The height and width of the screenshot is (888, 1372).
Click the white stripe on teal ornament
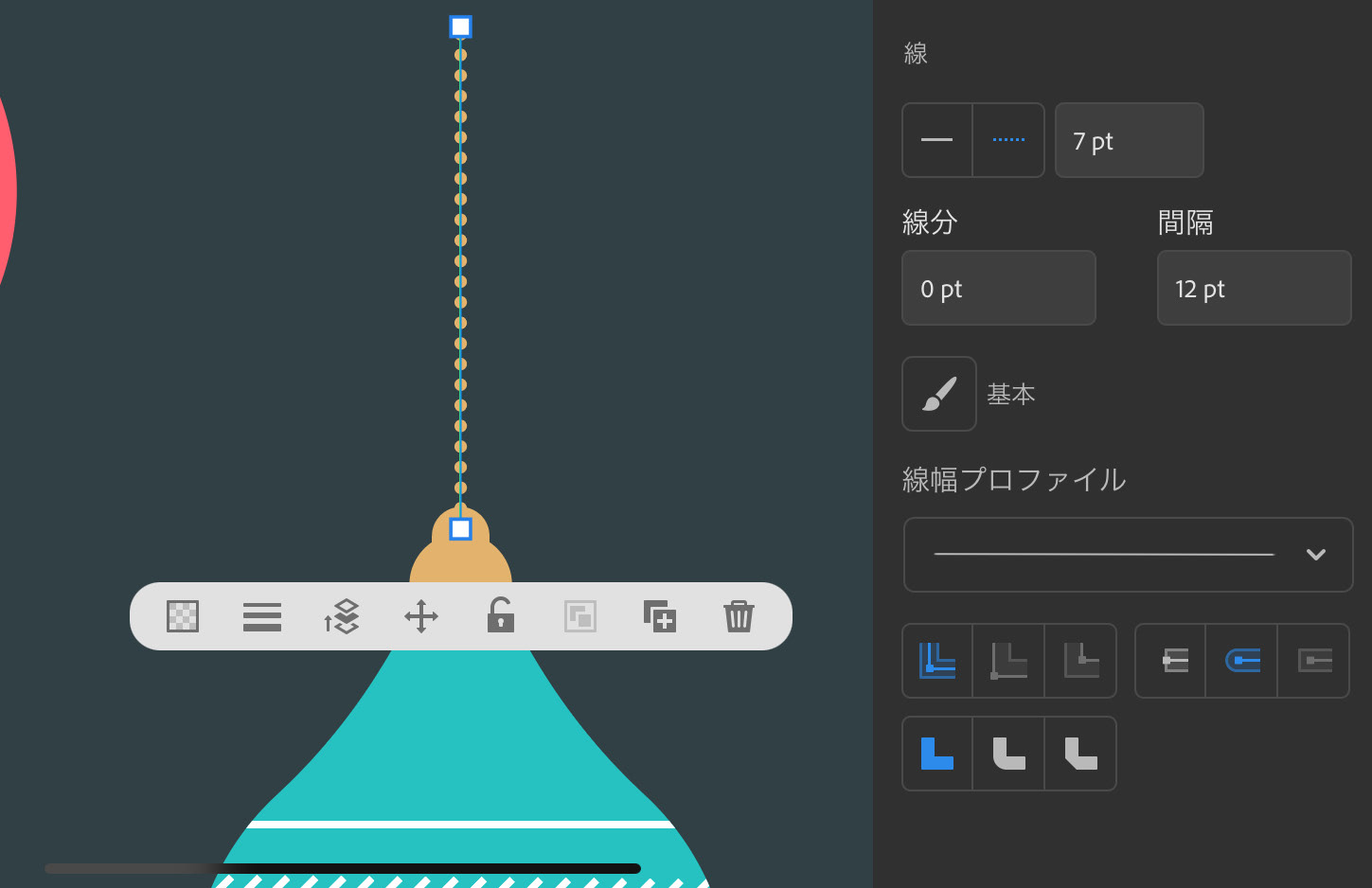click(x=461, y=825)
